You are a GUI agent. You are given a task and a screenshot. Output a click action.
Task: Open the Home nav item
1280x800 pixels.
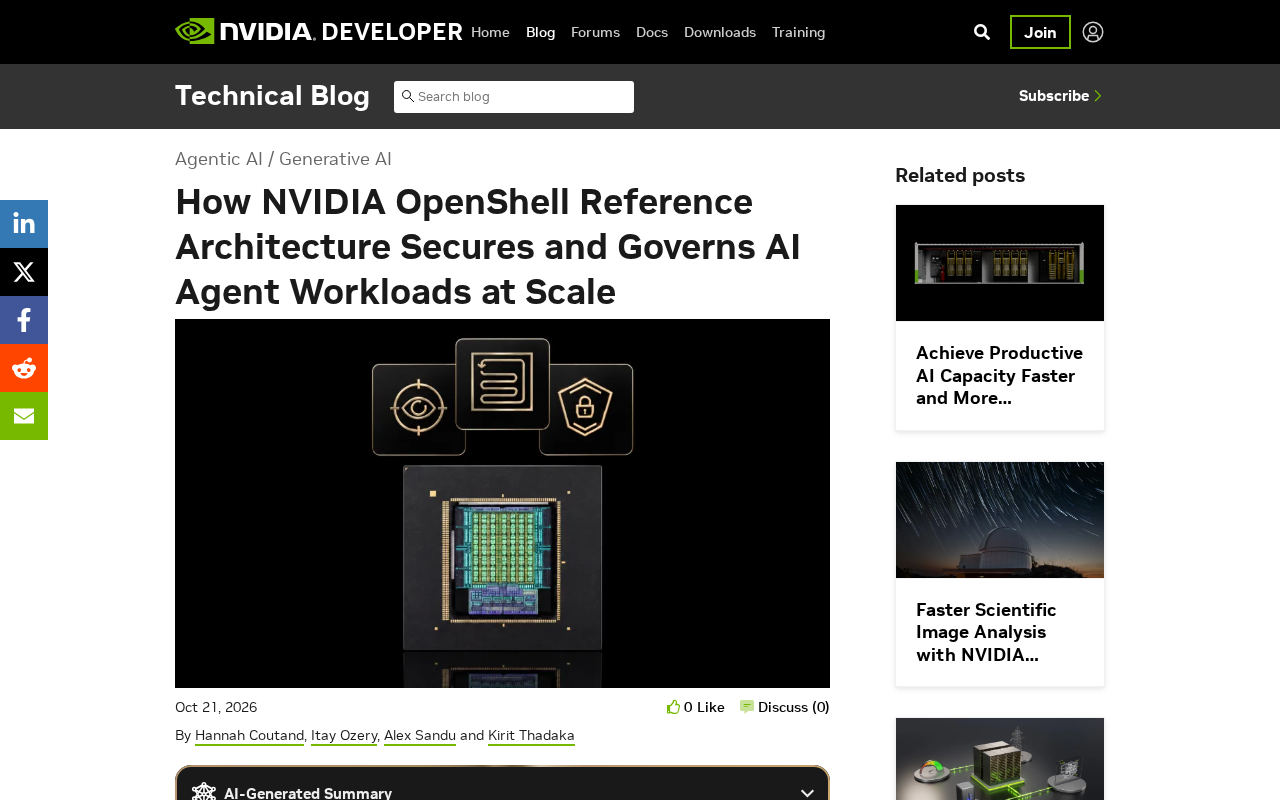[490, 32]
